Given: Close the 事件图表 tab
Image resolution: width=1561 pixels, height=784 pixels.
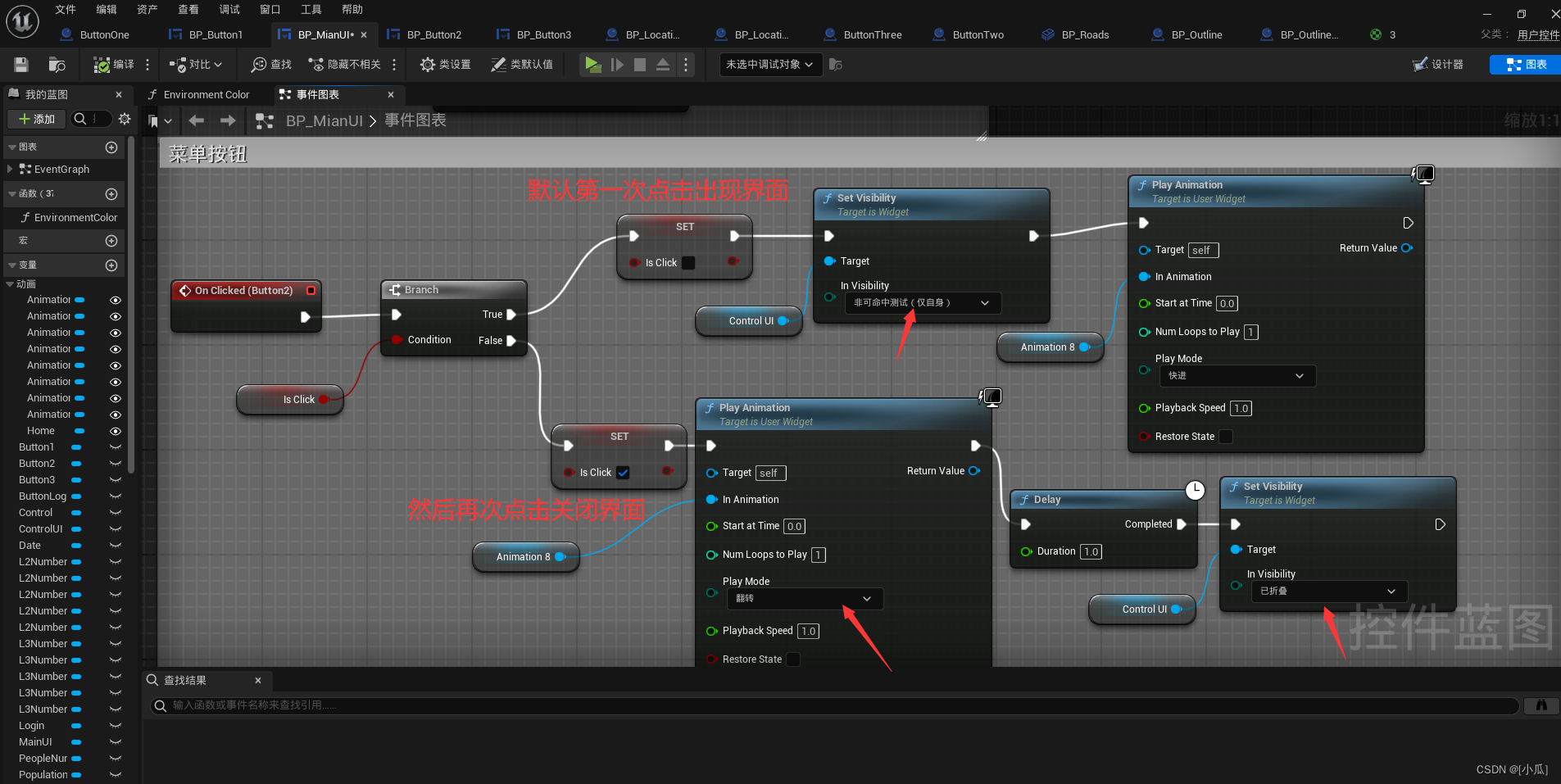Looking at the screenshot, I should click(391, 94).
